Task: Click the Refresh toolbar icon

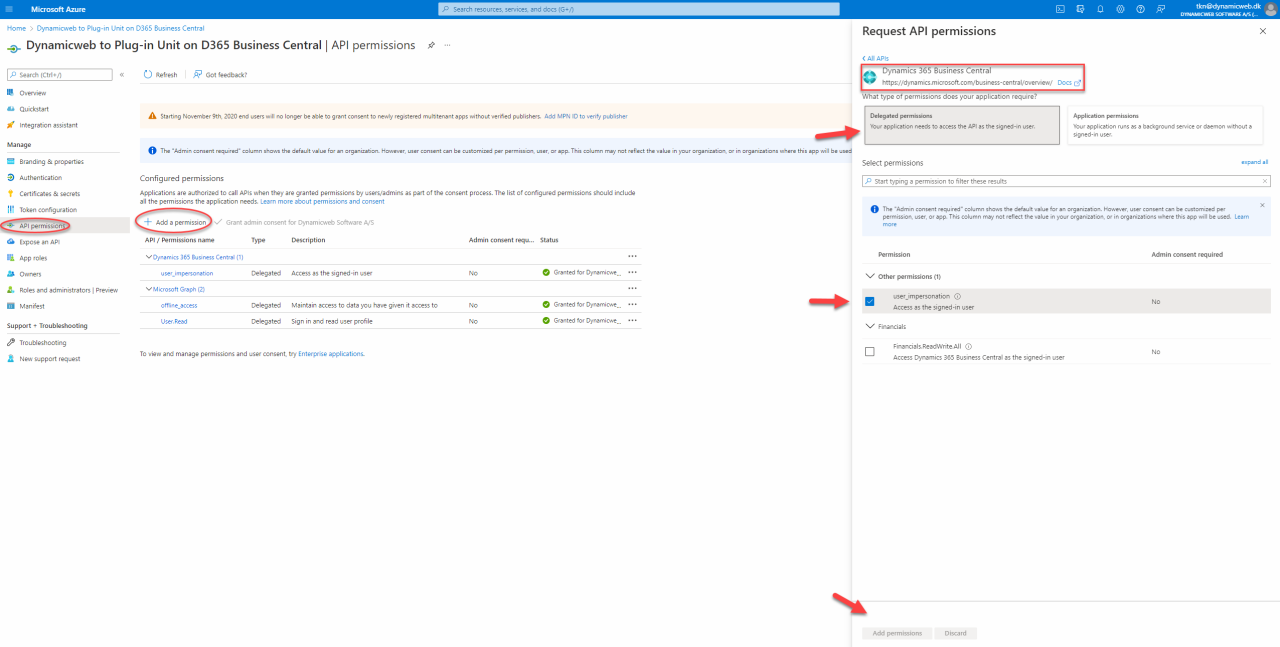Action: [149, 75]
